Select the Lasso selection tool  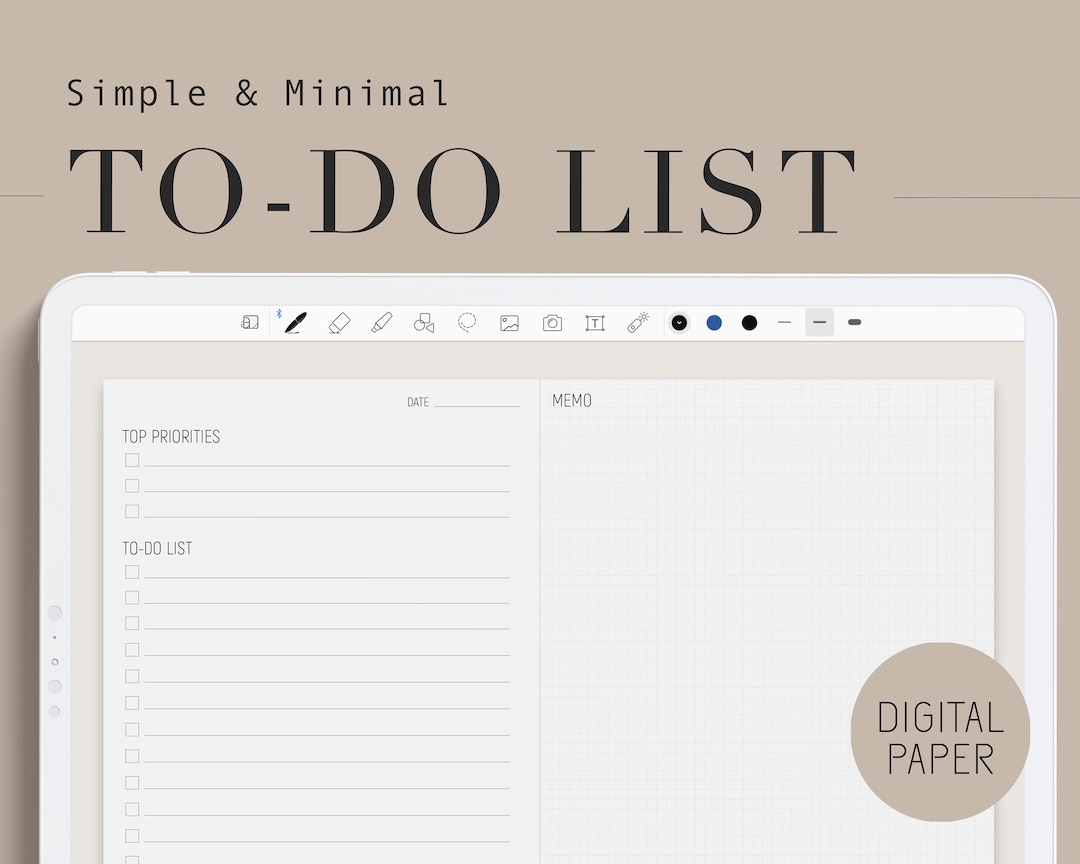(467, 322)
